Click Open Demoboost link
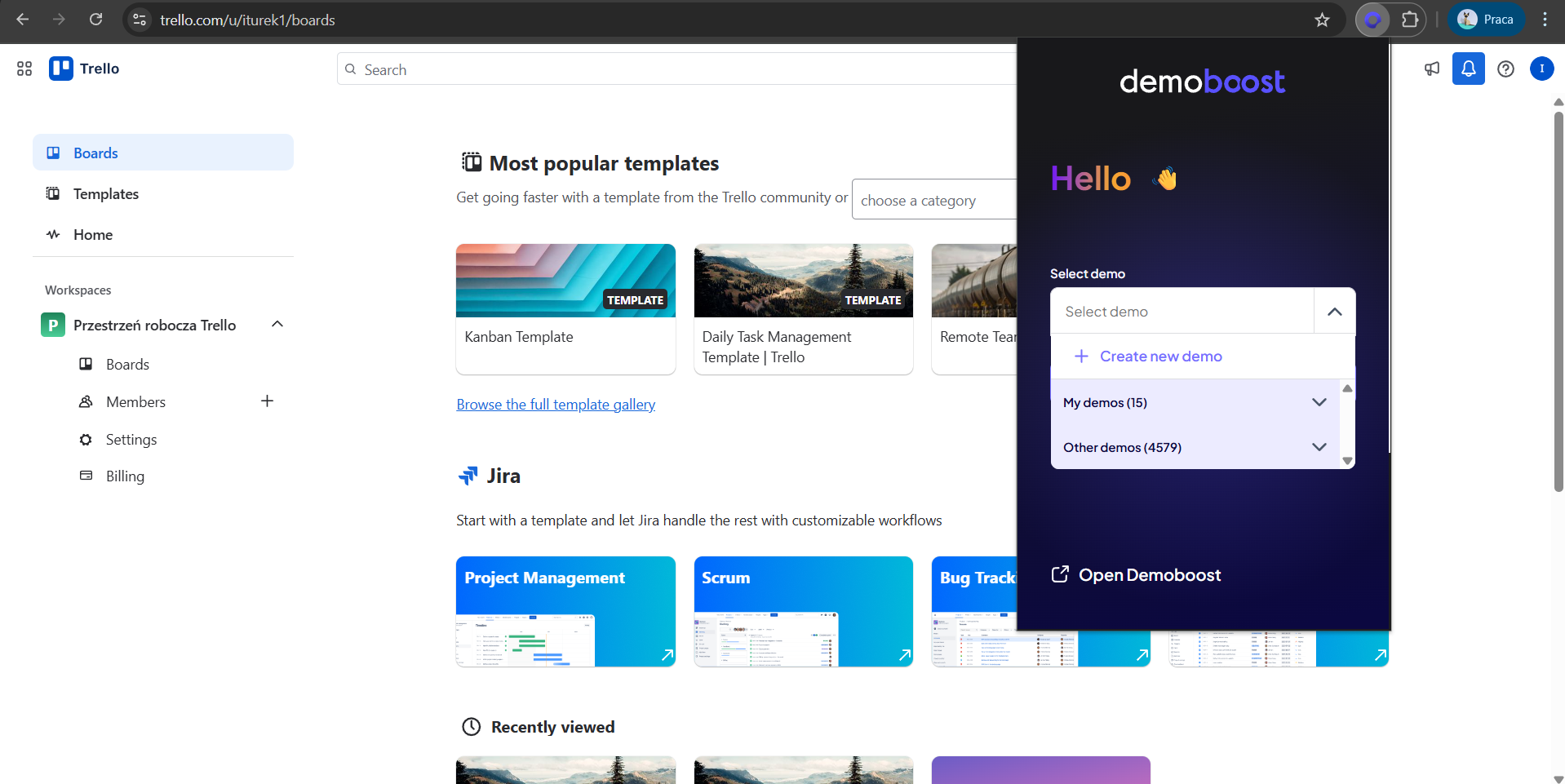This screenshot has height=784, width=1565. [1137, 574]
